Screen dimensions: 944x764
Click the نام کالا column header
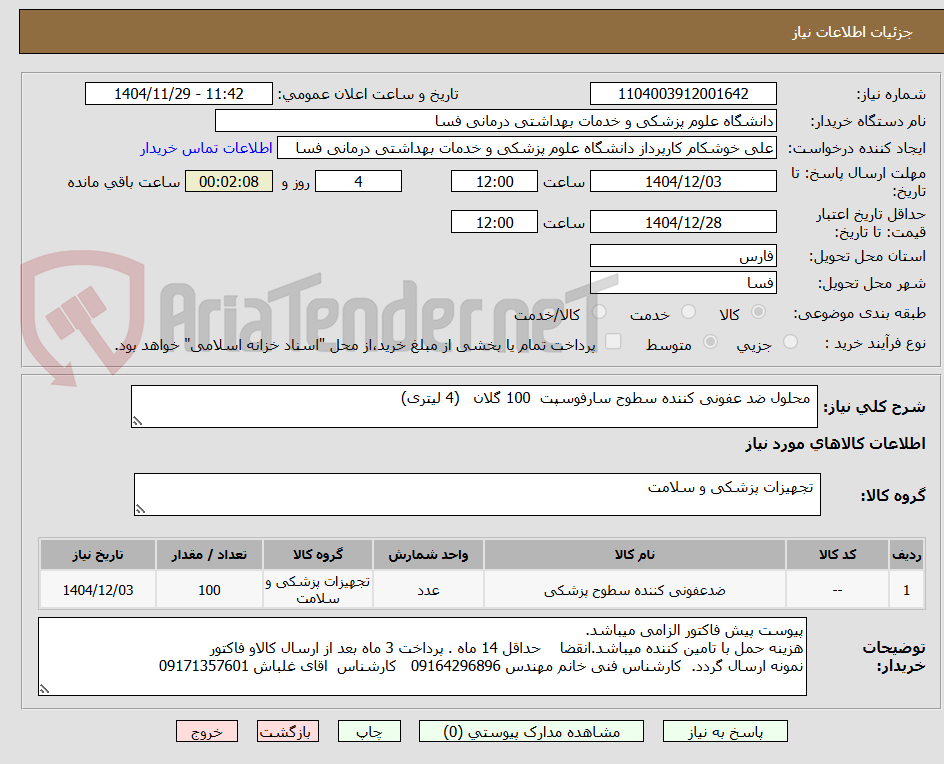[x=635, y=554]
